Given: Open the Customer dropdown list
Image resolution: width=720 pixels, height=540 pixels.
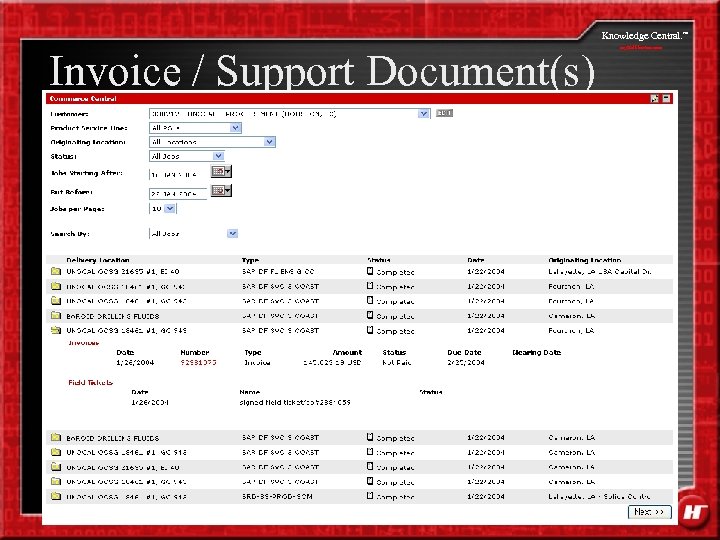Looking at the screenshot, I should coord(289,113).
